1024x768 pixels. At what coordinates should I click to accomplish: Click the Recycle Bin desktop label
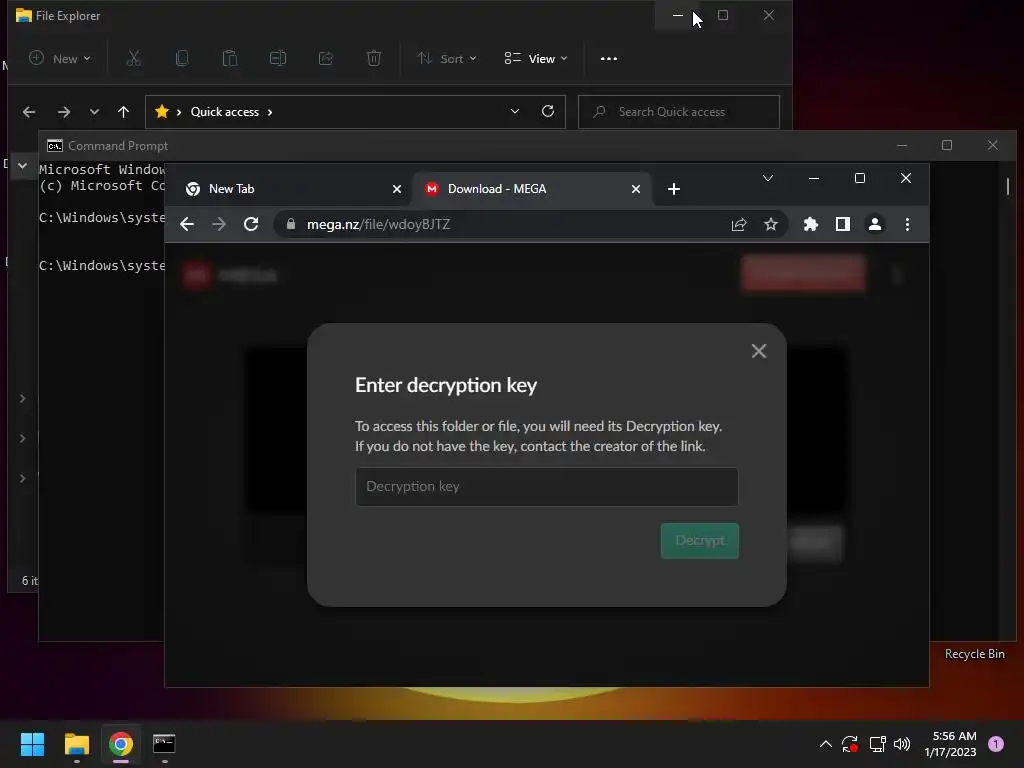[974, 654]
